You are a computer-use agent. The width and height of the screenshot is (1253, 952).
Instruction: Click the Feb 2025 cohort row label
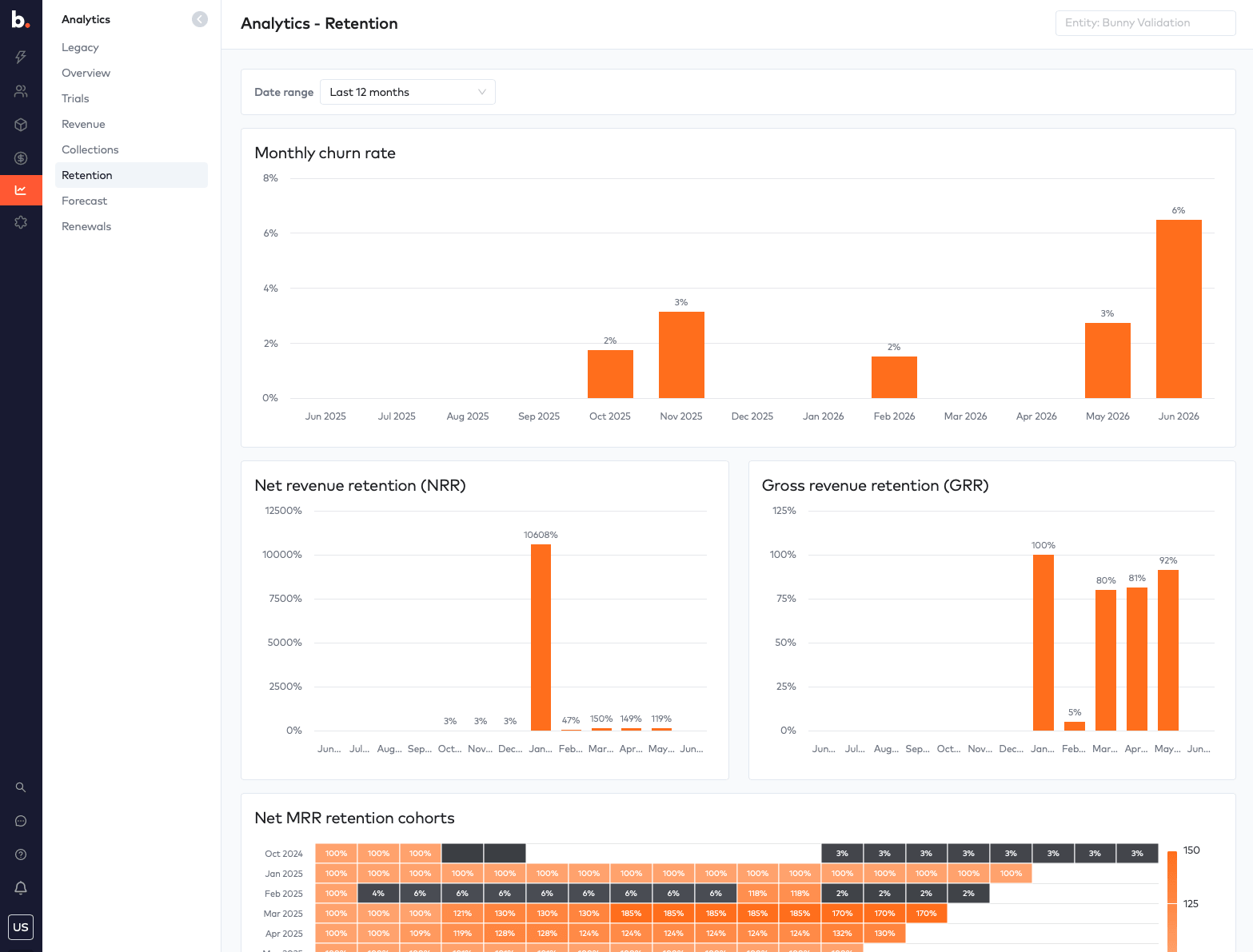[x=284, y=894]
